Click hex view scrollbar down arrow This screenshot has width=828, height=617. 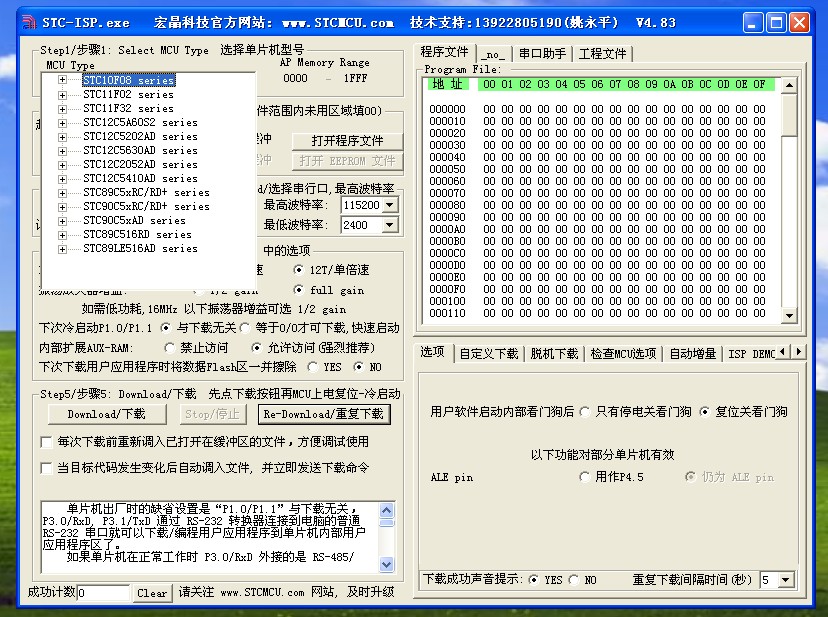(x=789, y=316)
